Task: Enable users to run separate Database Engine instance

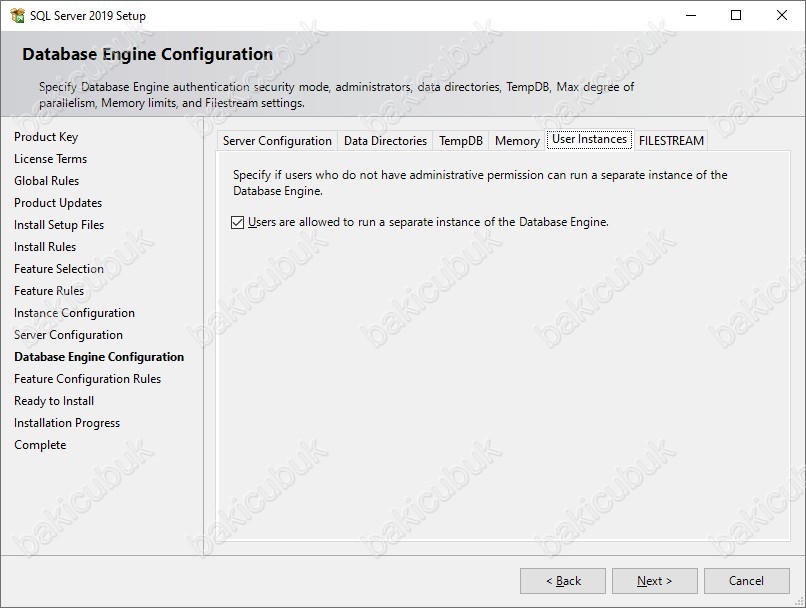Action: pyautogui.click(x=237, y=222)
